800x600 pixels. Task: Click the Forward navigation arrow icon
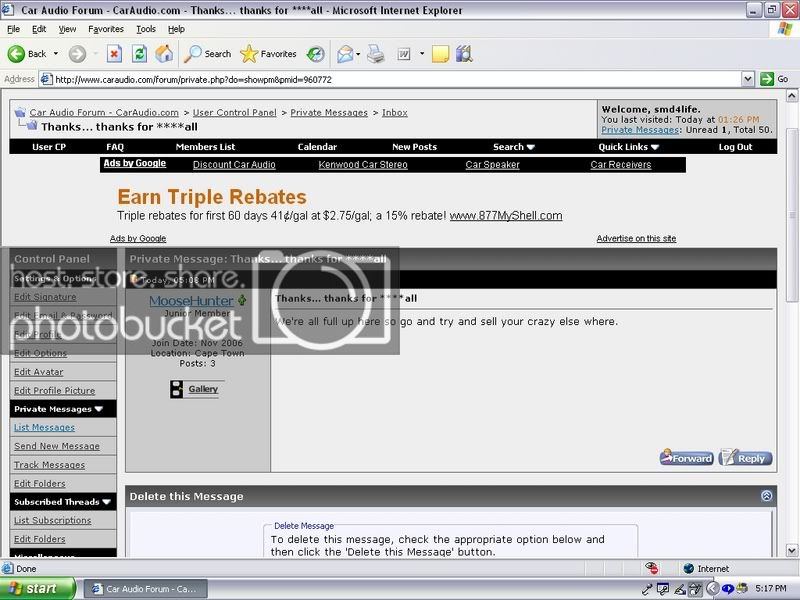(78, 54)
